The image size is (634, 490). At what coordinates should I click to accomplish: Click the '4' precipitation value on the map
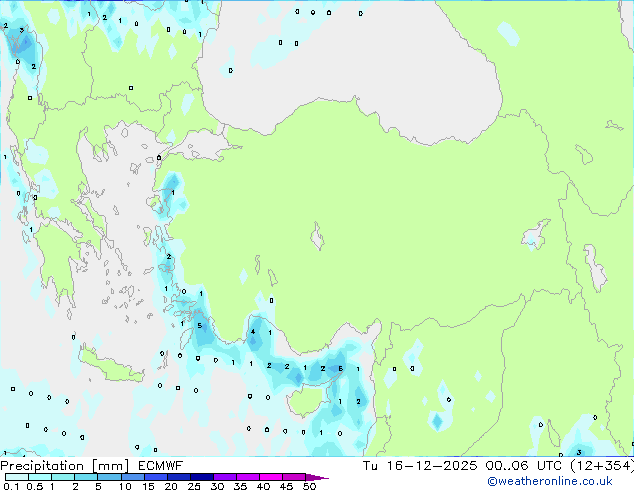click(253, 332)
